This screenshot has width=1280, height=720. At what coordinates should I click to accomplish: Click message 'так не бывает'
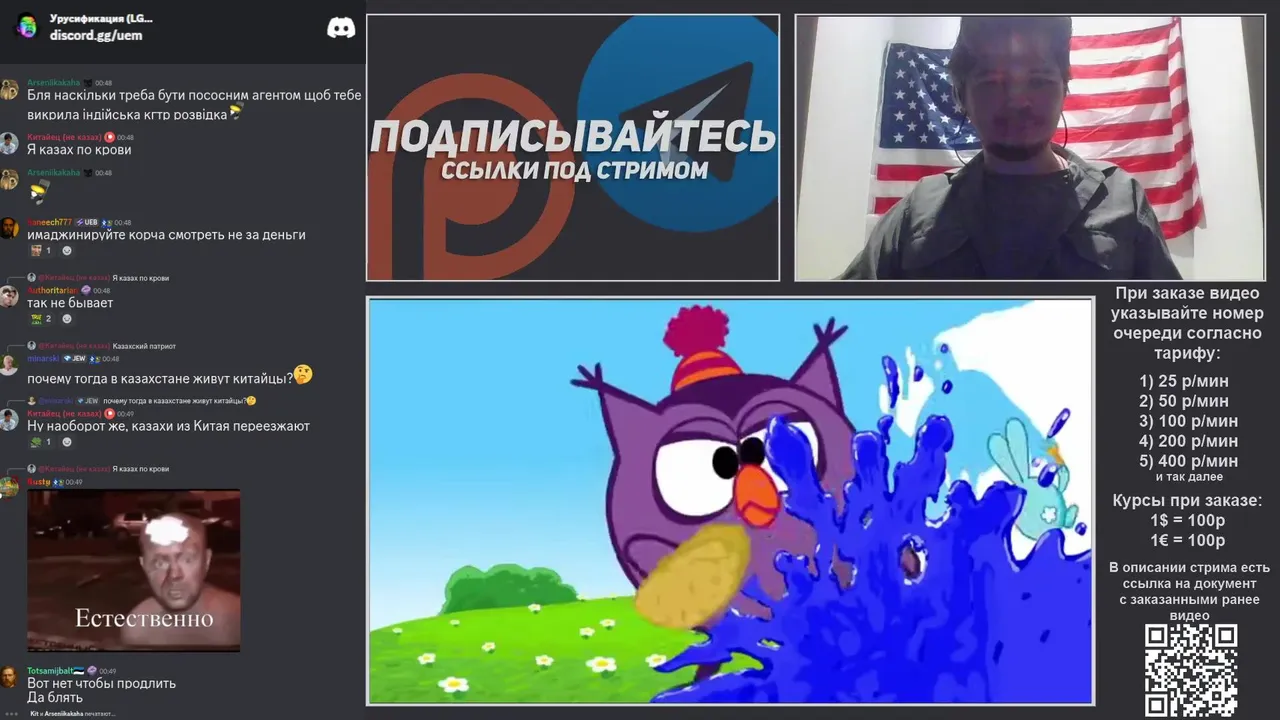[70, 303]
